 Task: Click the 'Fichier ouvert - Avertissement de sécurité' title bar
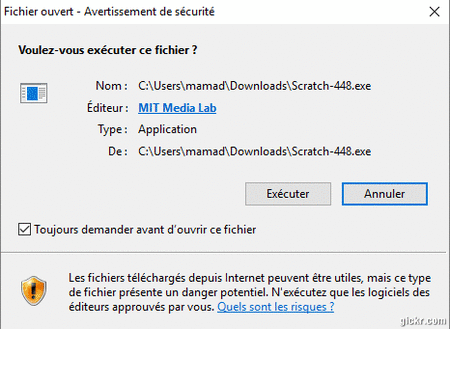click(x=109, y=12)
